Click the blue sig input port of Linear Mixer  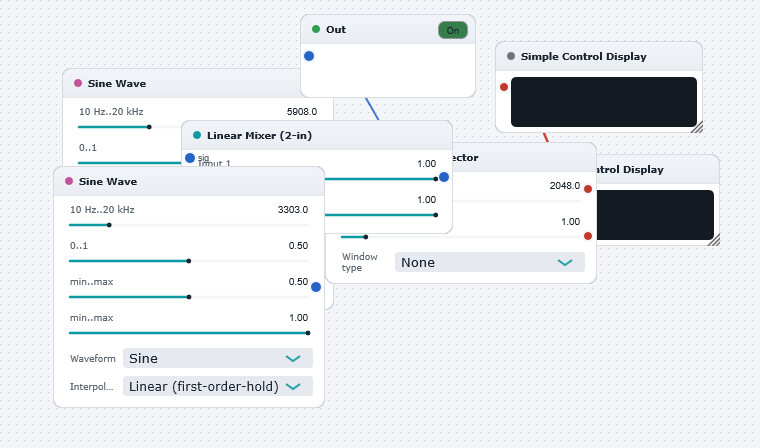click(190, 158)
